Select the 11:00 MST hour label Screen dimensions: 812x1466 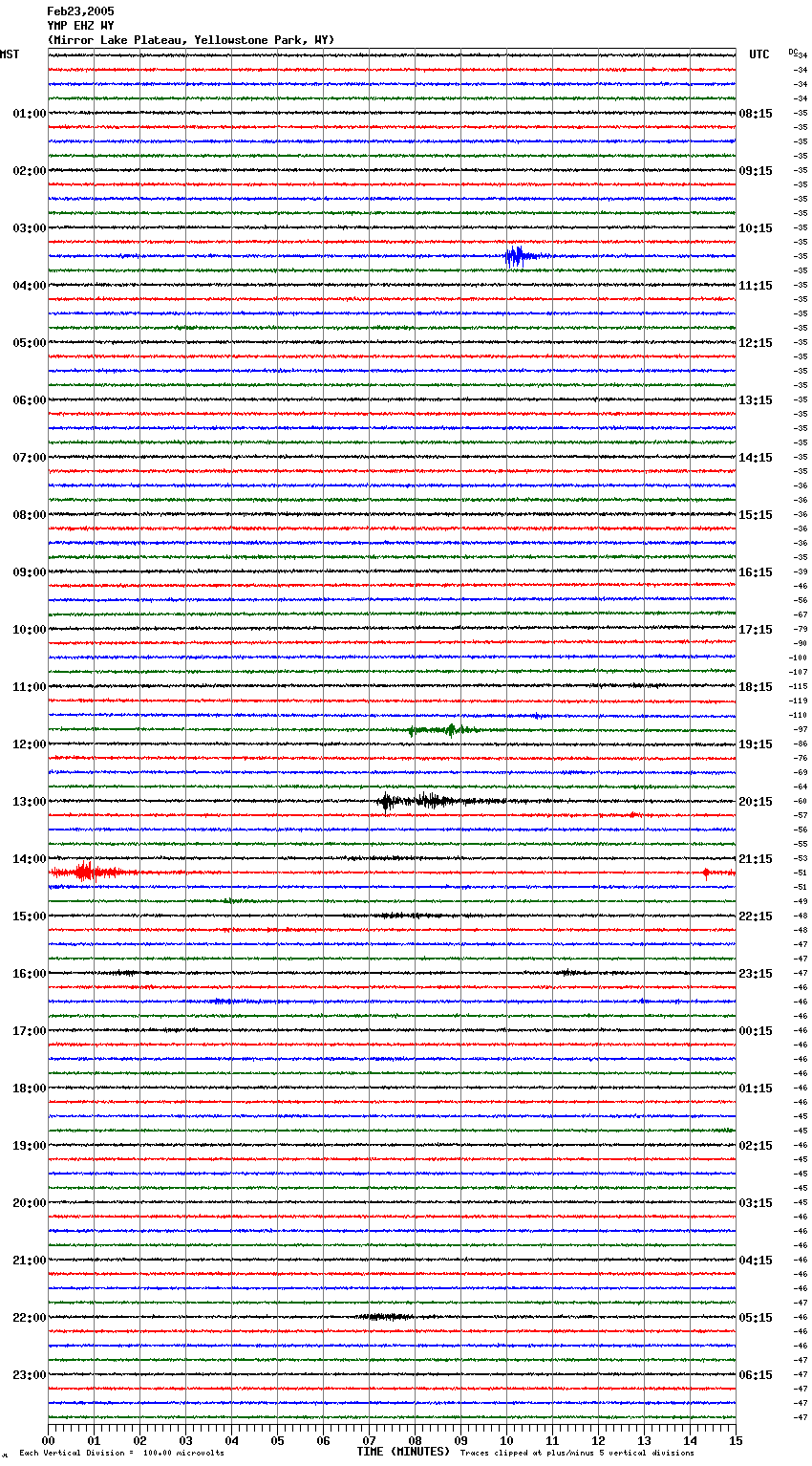coord(30,687)
